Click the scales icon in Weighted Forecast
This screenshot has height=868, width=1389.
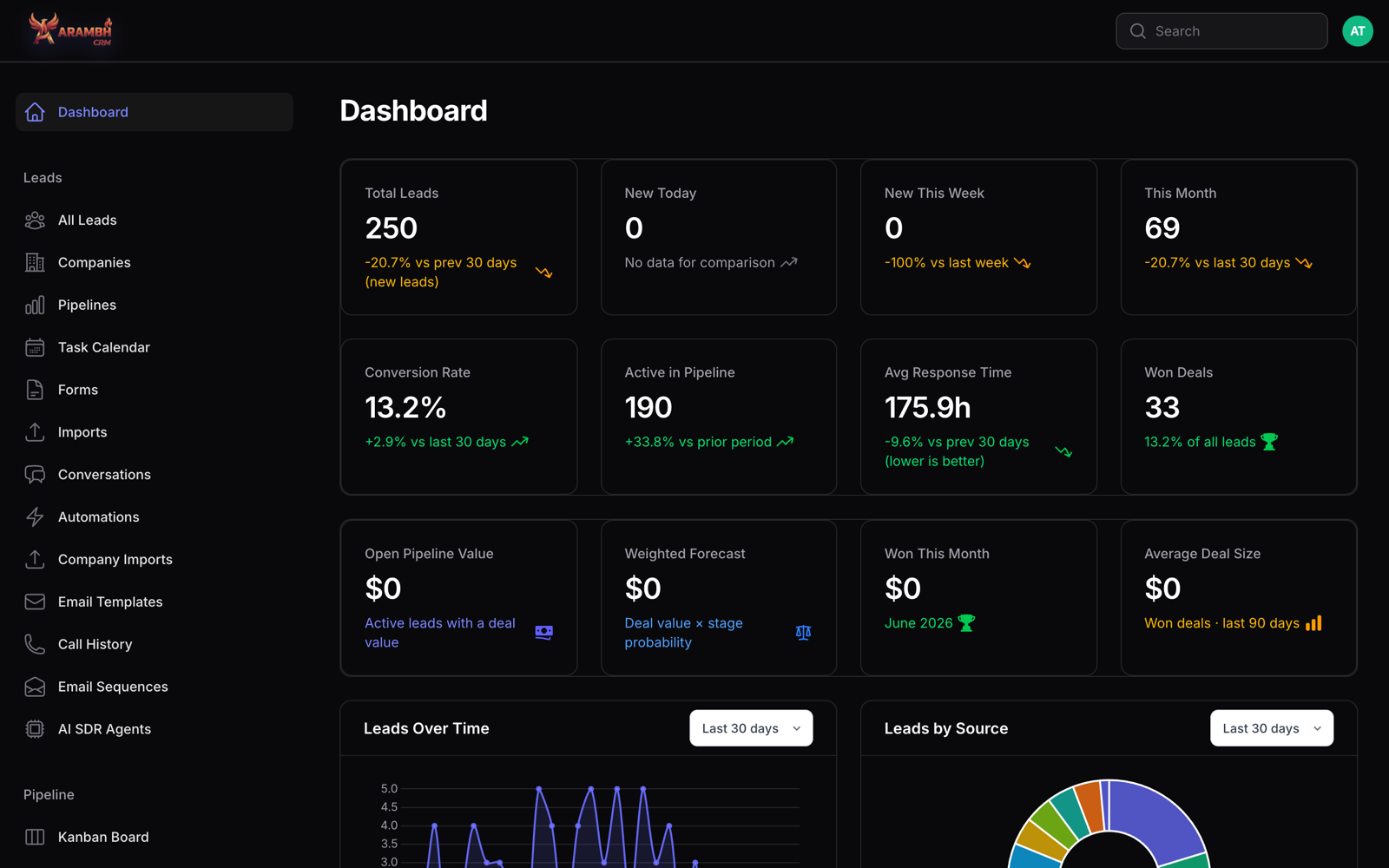click(x=803, y=633)
